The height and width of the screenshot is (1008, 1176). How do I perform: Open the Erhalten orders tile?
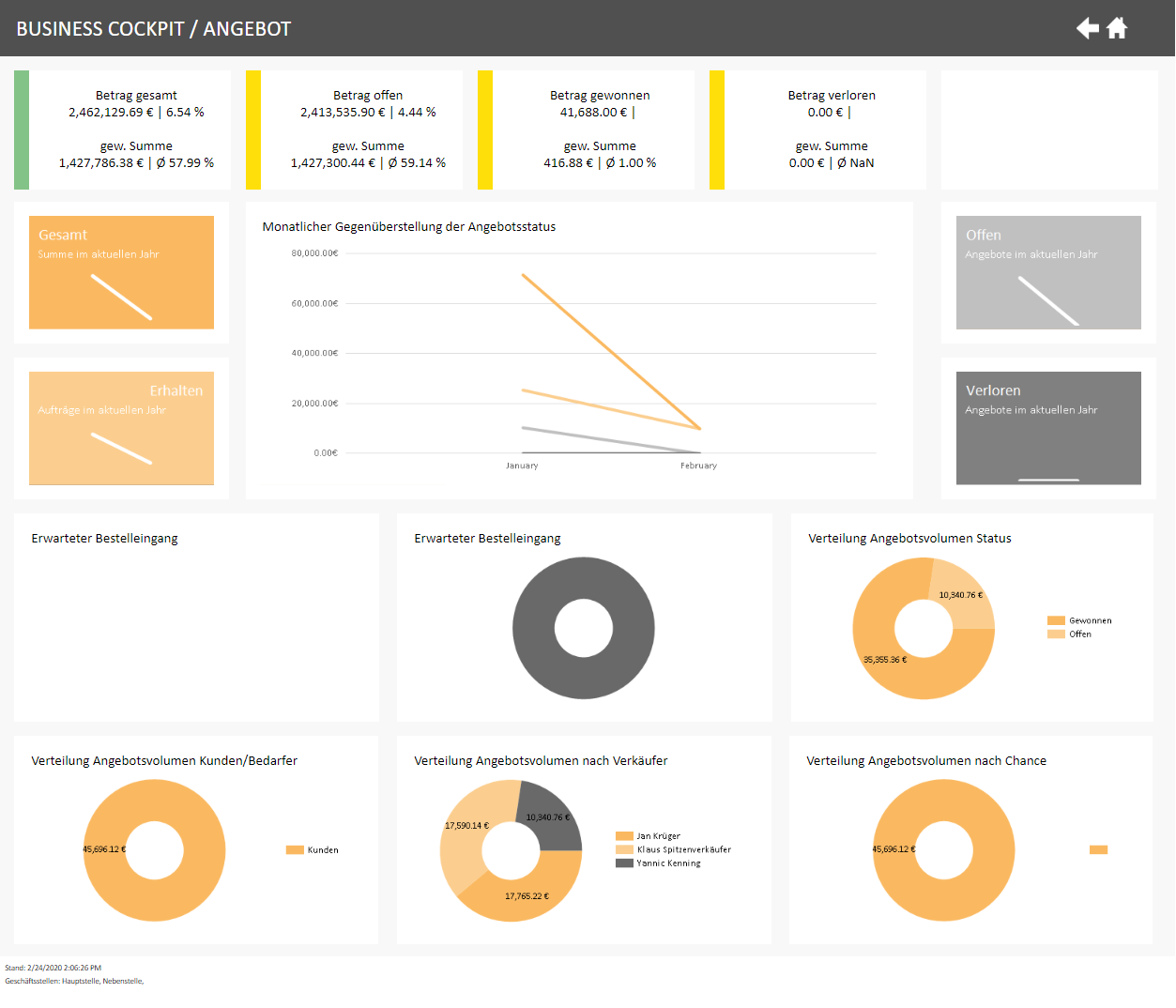(121, 428)
